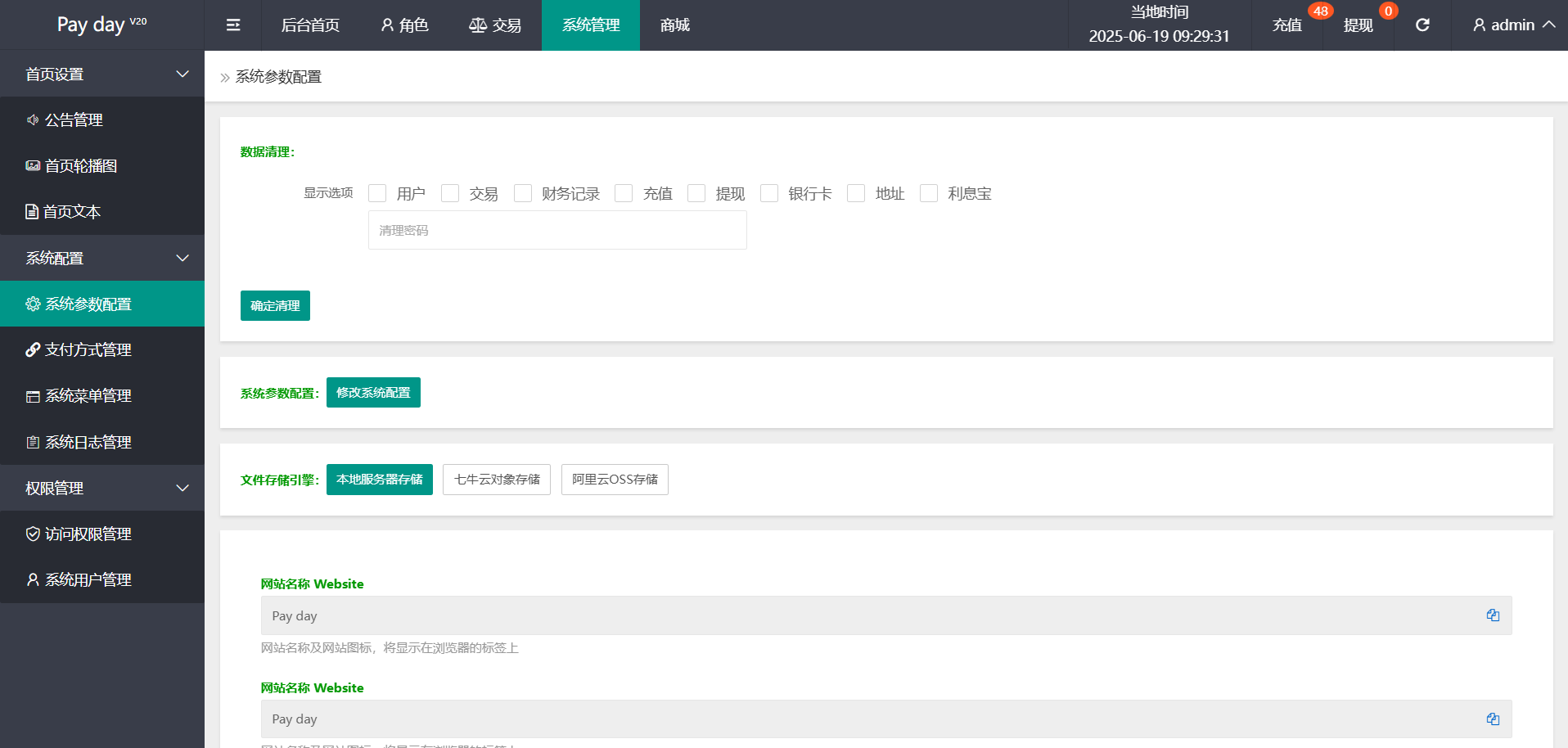This screenshot has height=748, width=1568.
Task: Open the 角色 top menu
Action: [x=404, y=25]
